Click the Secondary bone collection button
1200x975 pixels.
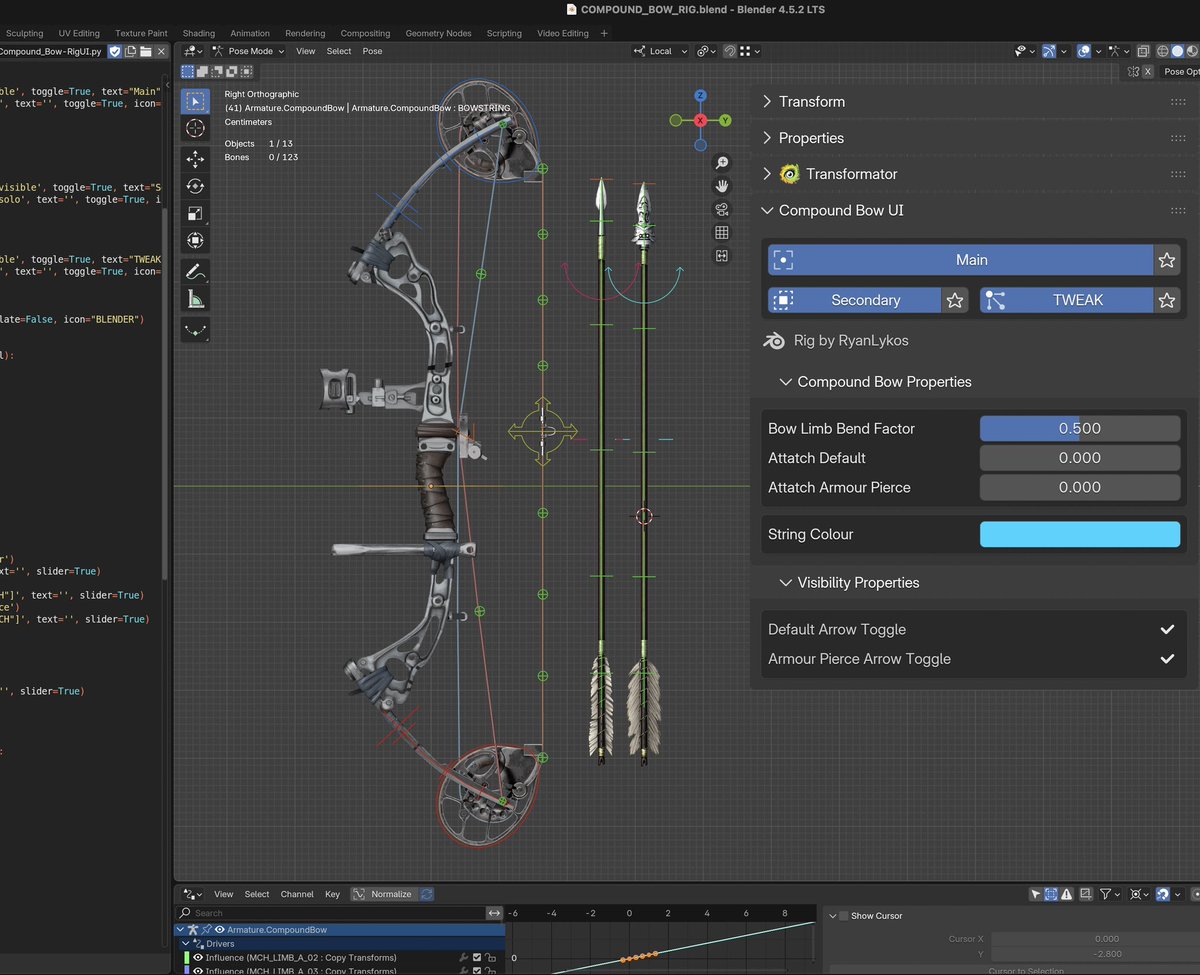tap(854, 300)
